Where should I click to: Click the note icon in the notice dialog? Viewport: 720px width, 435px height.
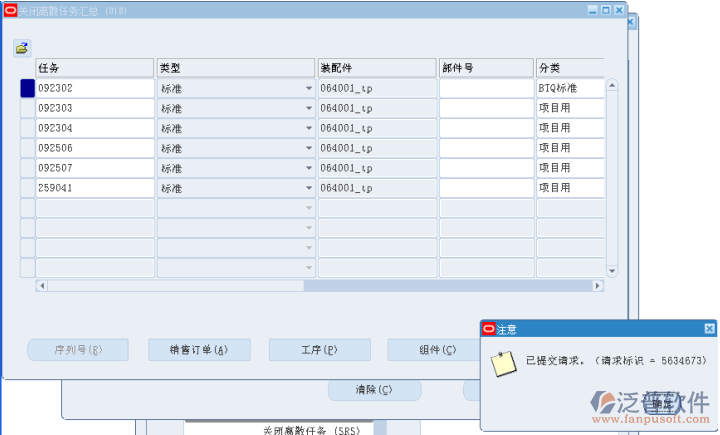pos(505,363)
